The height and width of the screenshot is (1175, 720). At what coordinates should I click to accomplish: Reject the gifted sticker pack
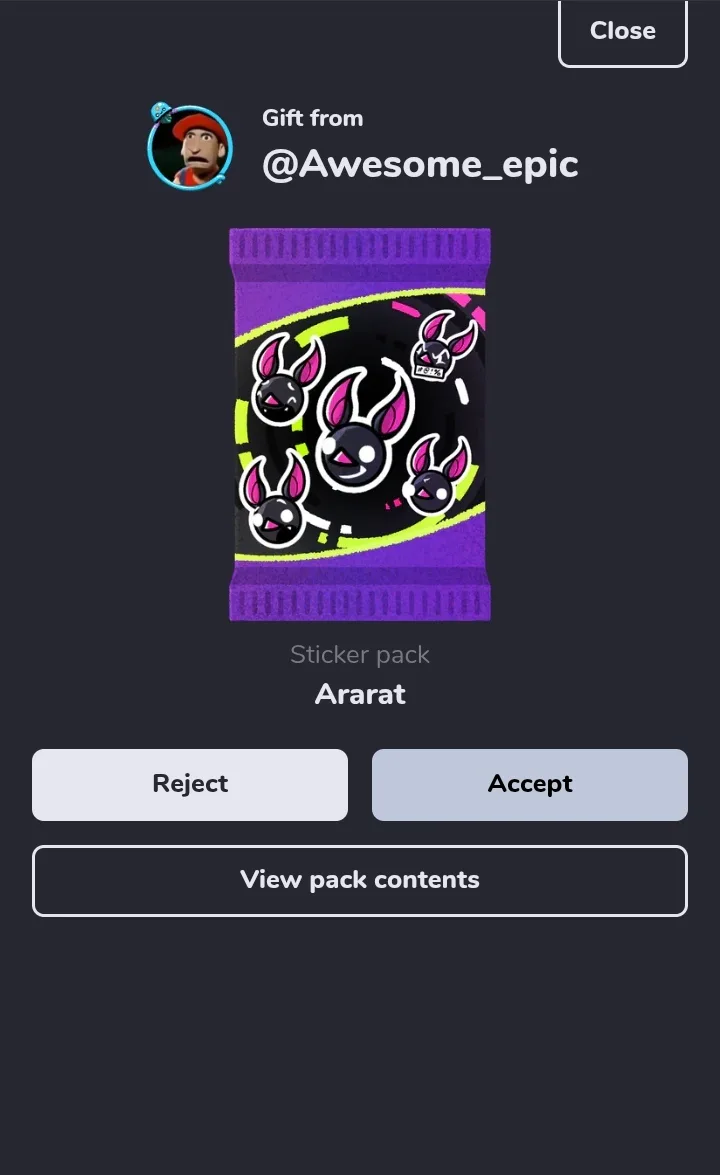[190, 785]
